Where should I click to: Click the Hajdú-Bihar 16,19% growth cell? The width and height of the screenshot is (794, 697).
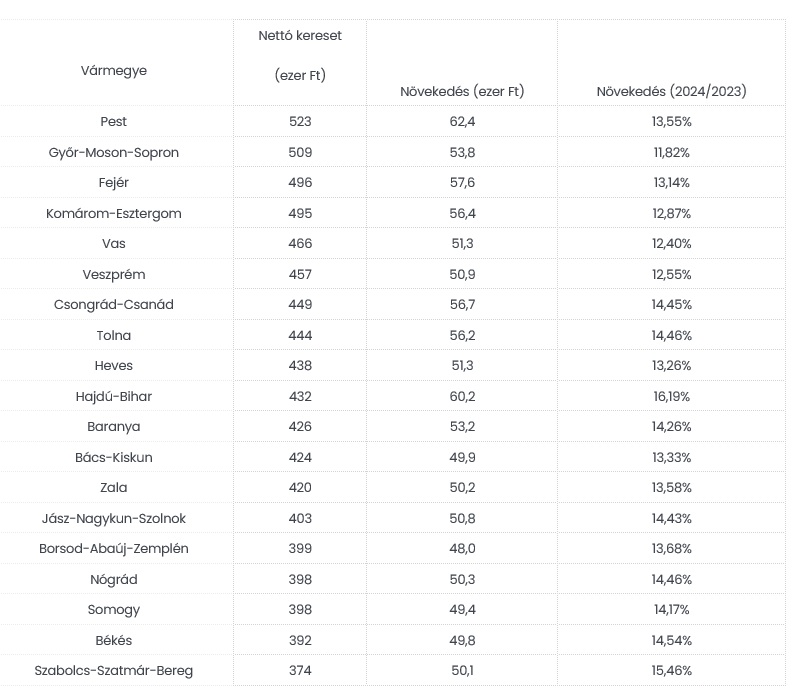pyautogui.click(x=672, y=396)
